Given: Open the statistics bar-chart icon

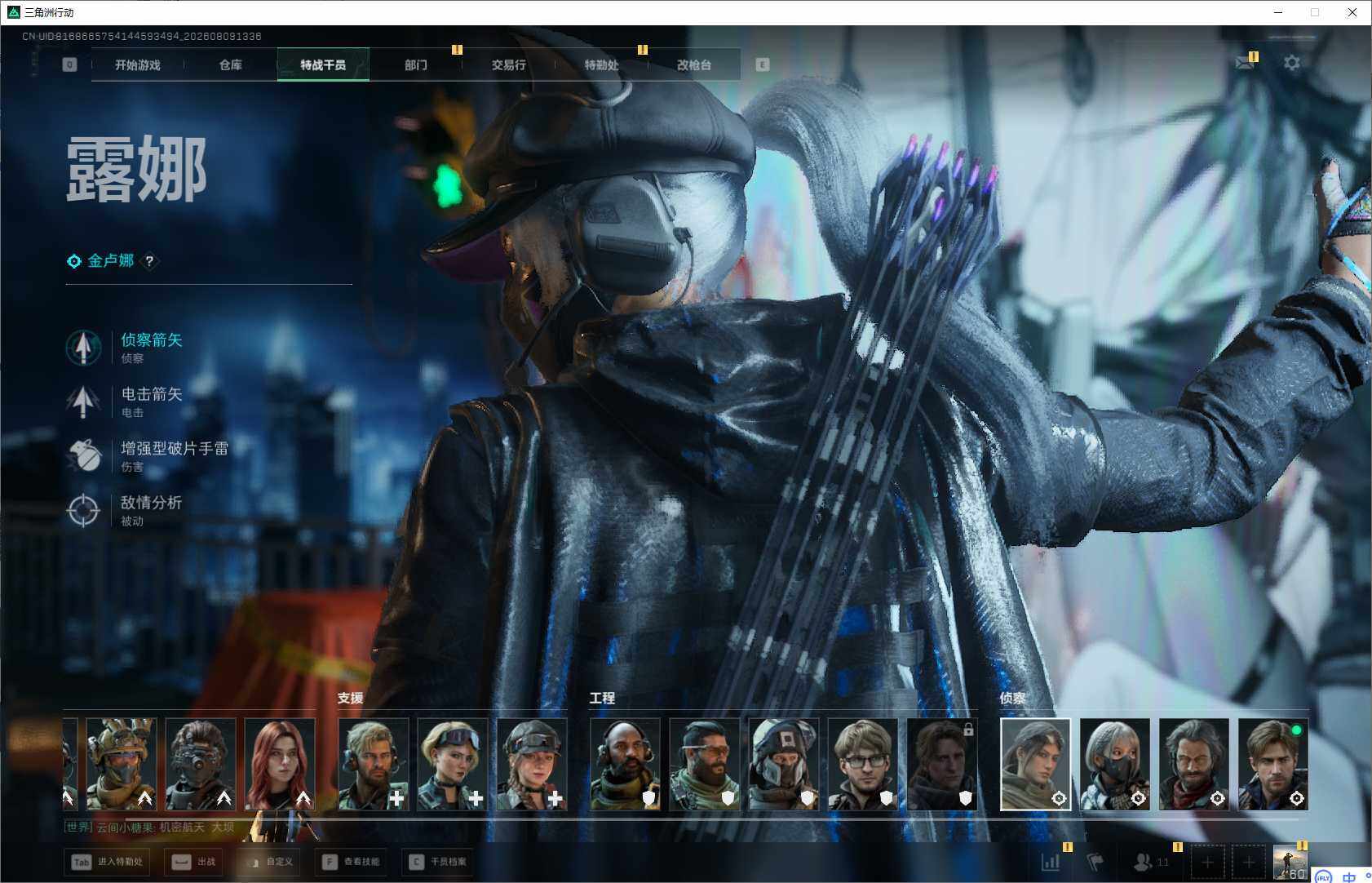Looking at the screenshot, I should pos(1051,862).
